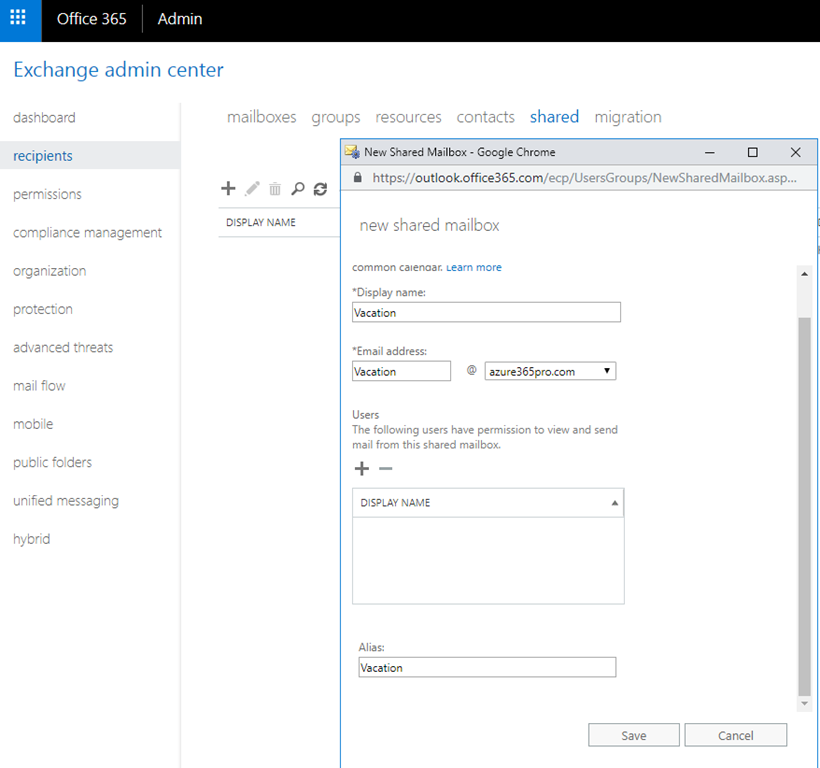Open protection in the left navigation
This screenshot has width=820, height=768.
[x=43, y=309]
